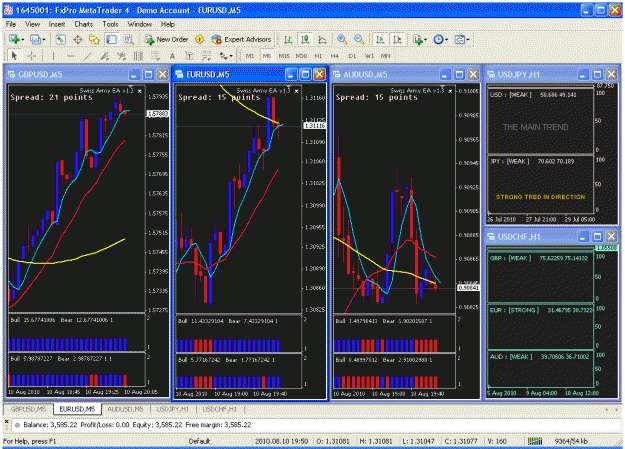Close Swiss Army EA on AUDUSD chart
This screenshot has width=625, height=449.
pyautogui.click(x=450, y=91)
